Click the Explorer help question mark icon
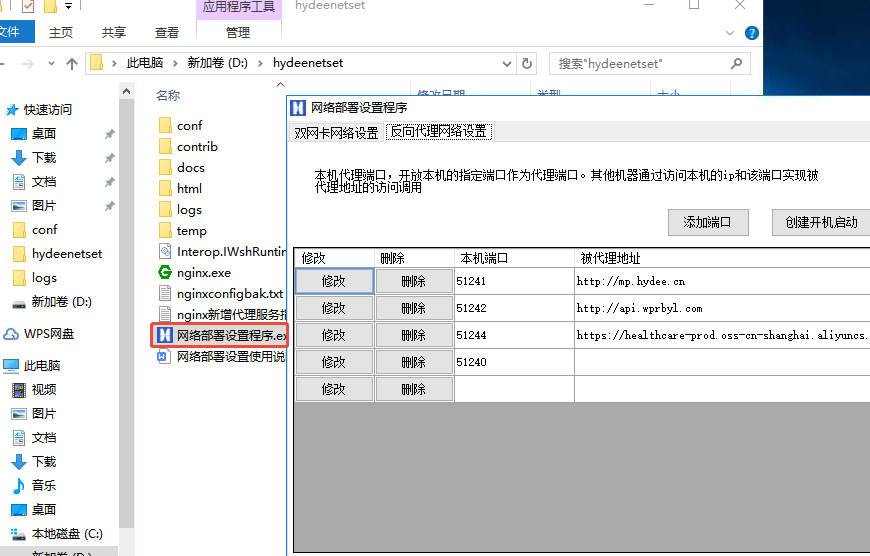Viewport: 870px width, 556px height. (x=752, y=33)
